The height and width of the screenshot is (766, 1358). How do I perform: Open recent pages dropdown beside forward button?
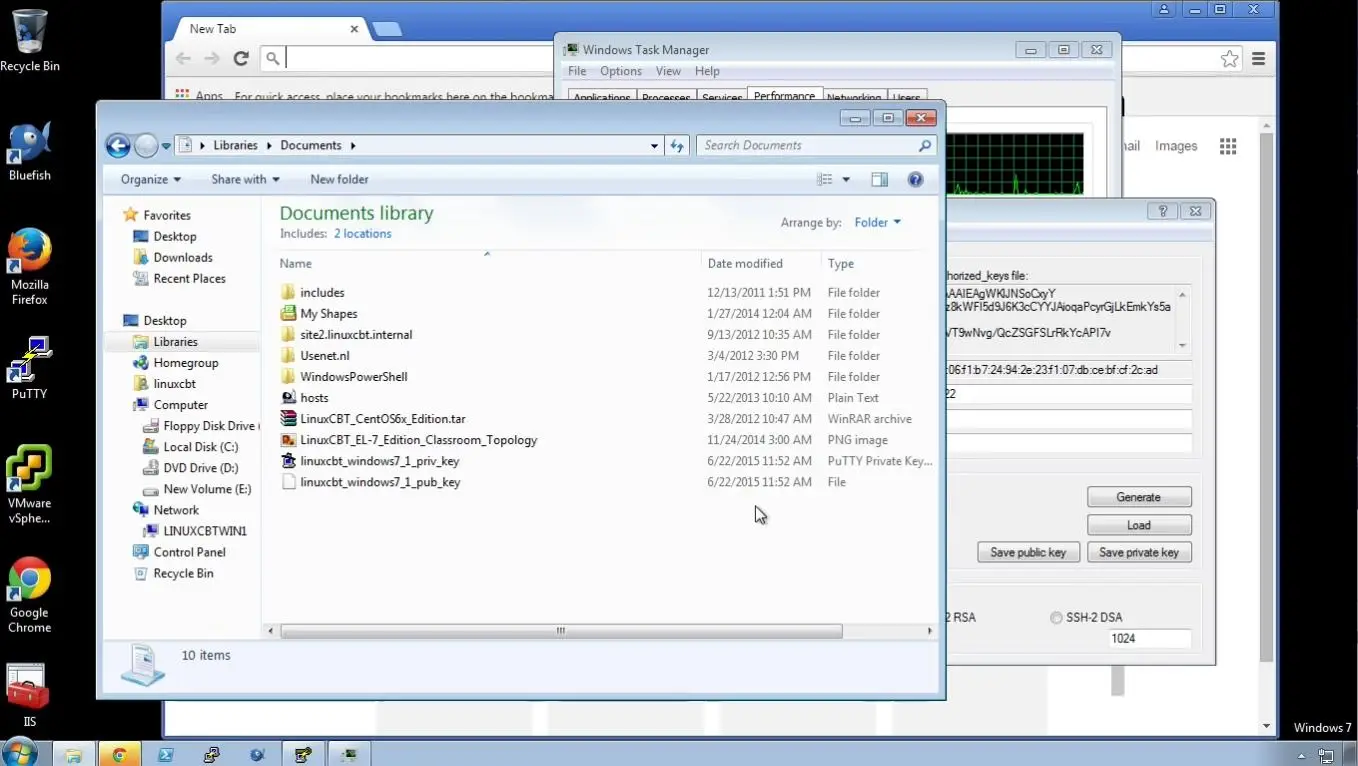pos(166,146)
